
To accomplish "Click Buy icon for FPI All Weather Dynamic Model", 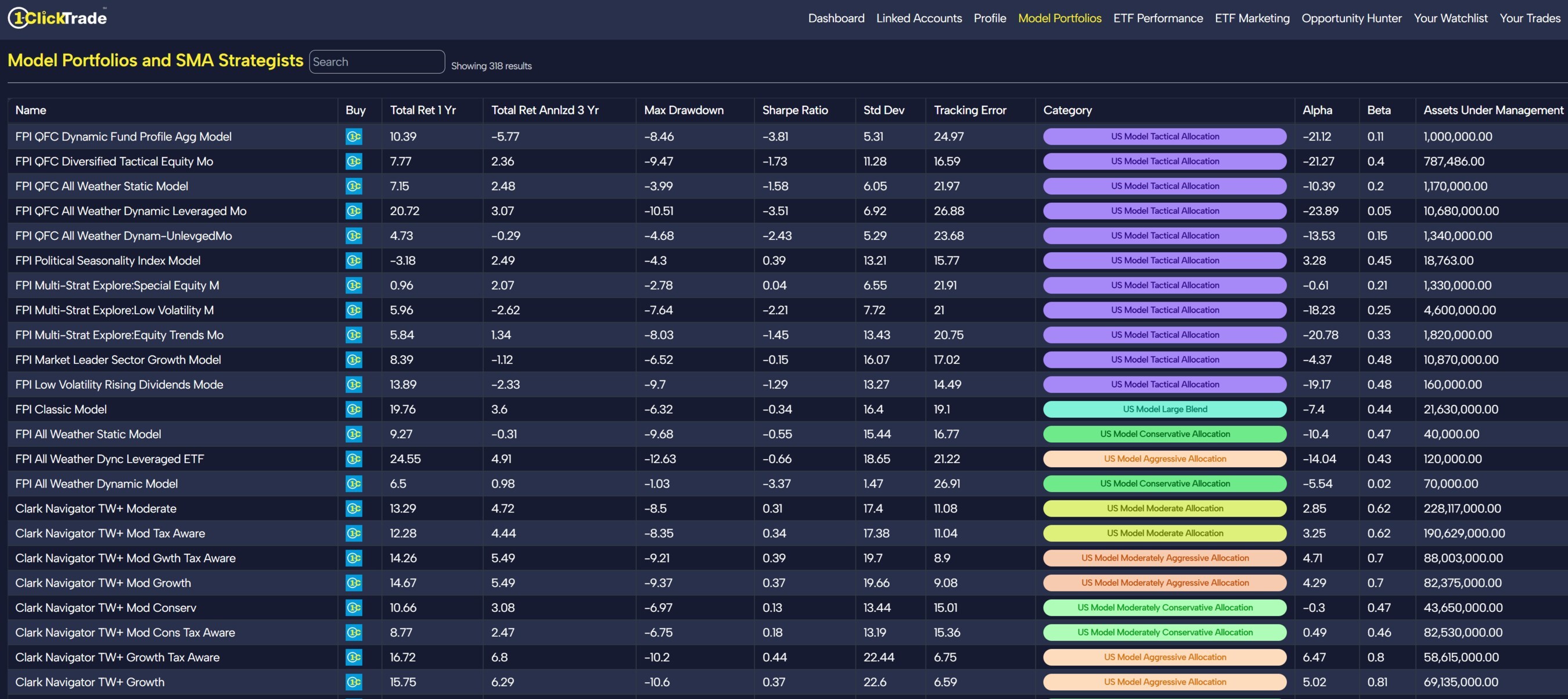I will [354, 483].
